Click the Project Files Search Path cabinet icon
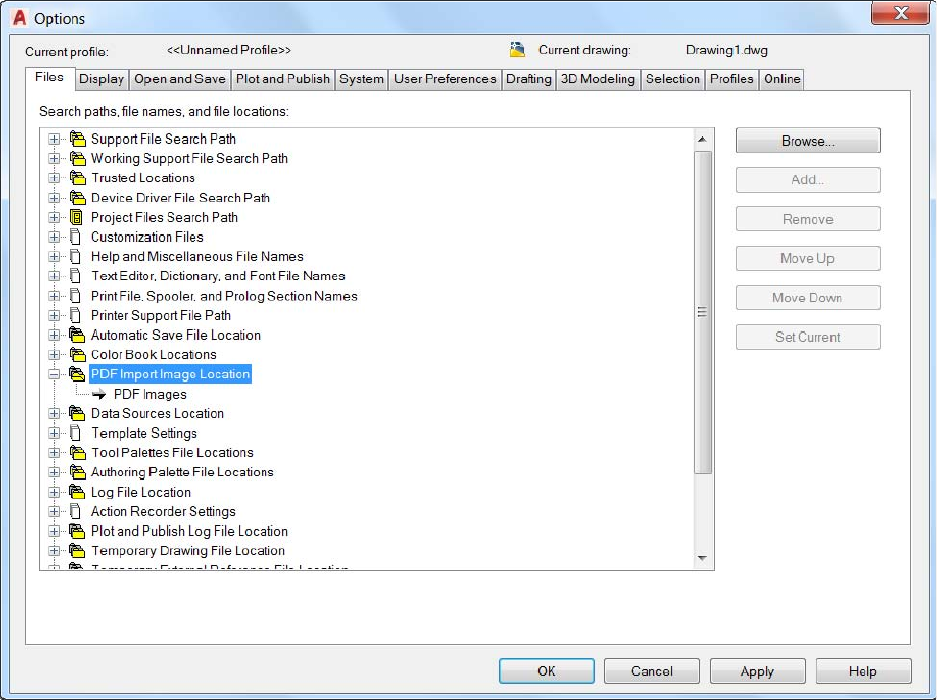This screenshot has width=937, height=700. 76,217
